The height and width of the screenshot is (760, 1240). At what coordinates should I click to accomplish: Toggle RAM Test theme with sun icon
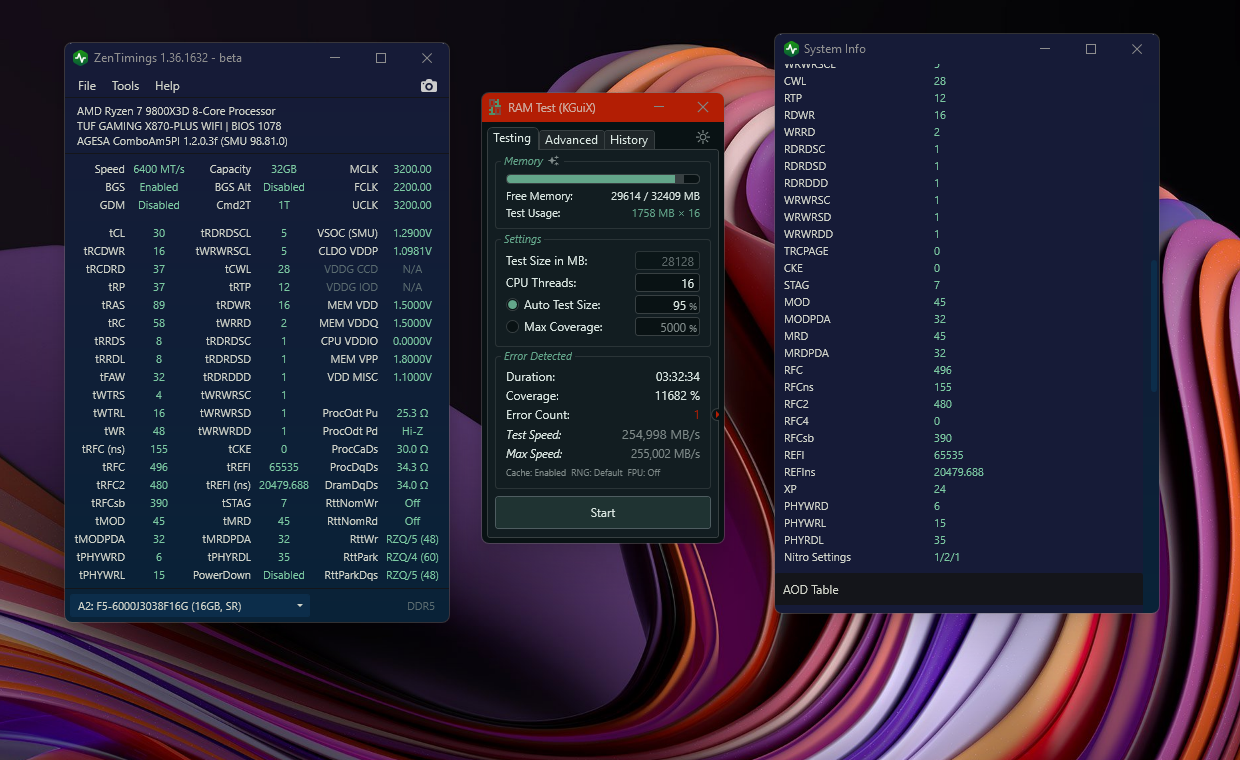[703, 138]
